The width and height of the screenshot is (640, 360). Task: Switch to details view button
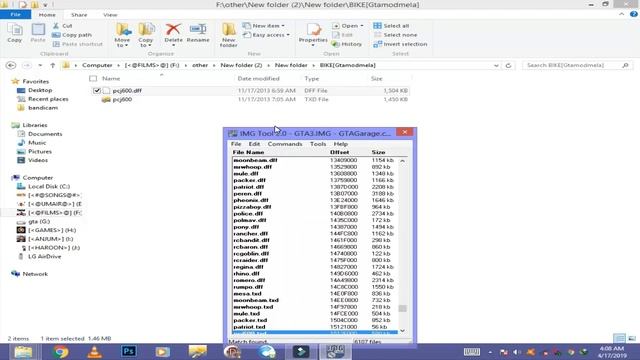click(619, 338)
